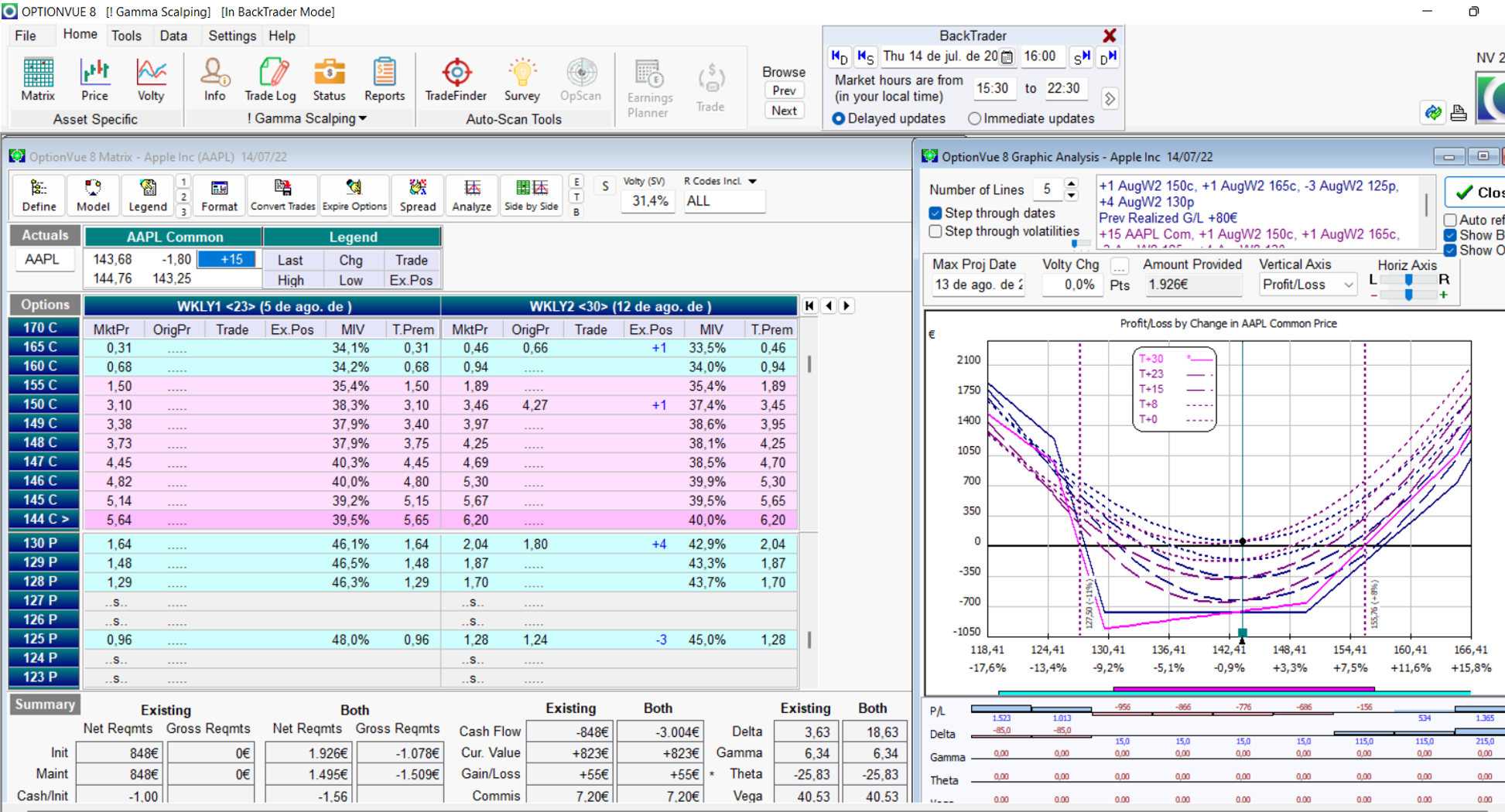The image size is (1505, 812).
Task: Open the Tools menu
Action: coord(126,36)
